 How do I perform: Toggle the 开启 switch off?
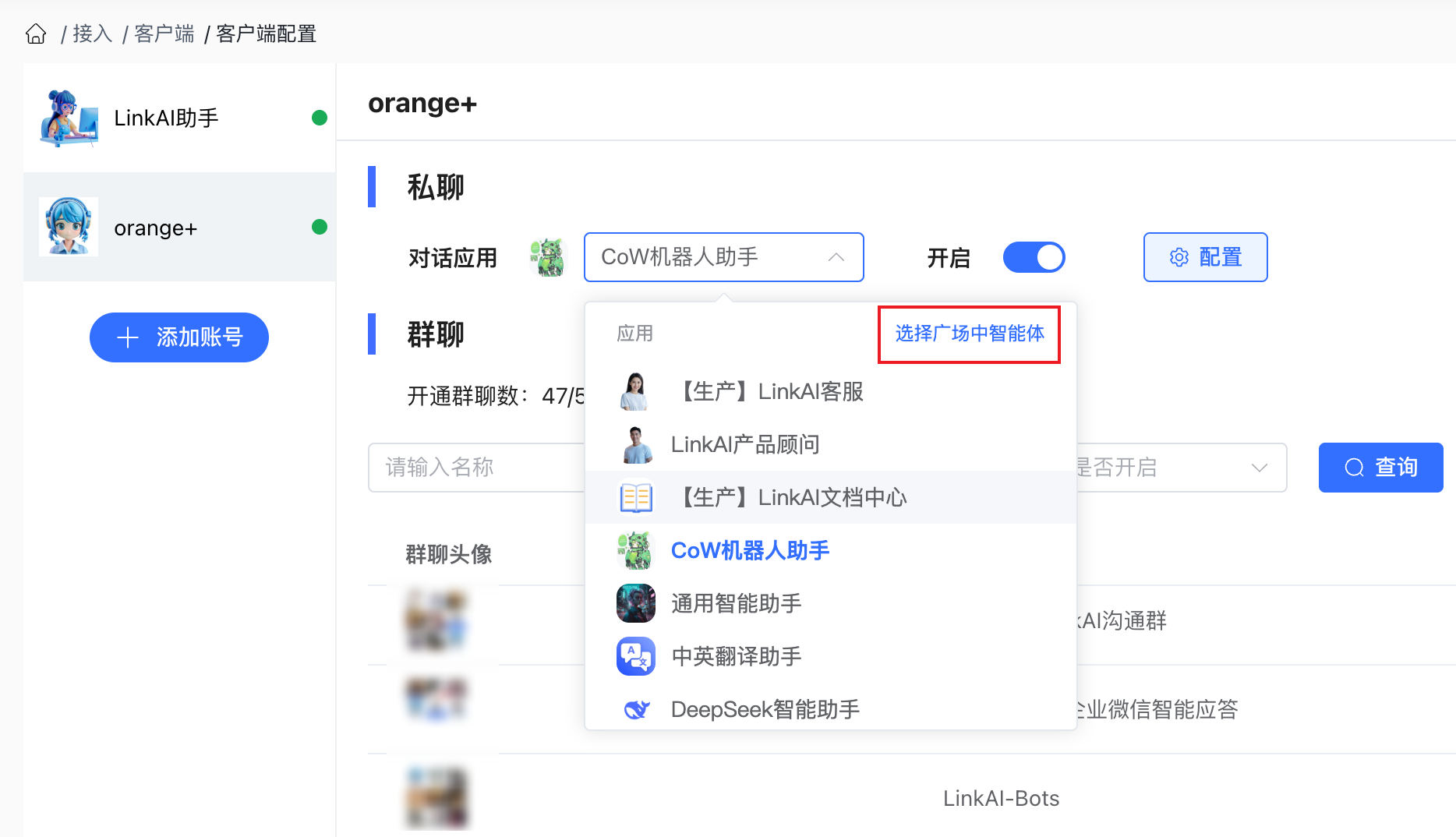coord(1034,257)
